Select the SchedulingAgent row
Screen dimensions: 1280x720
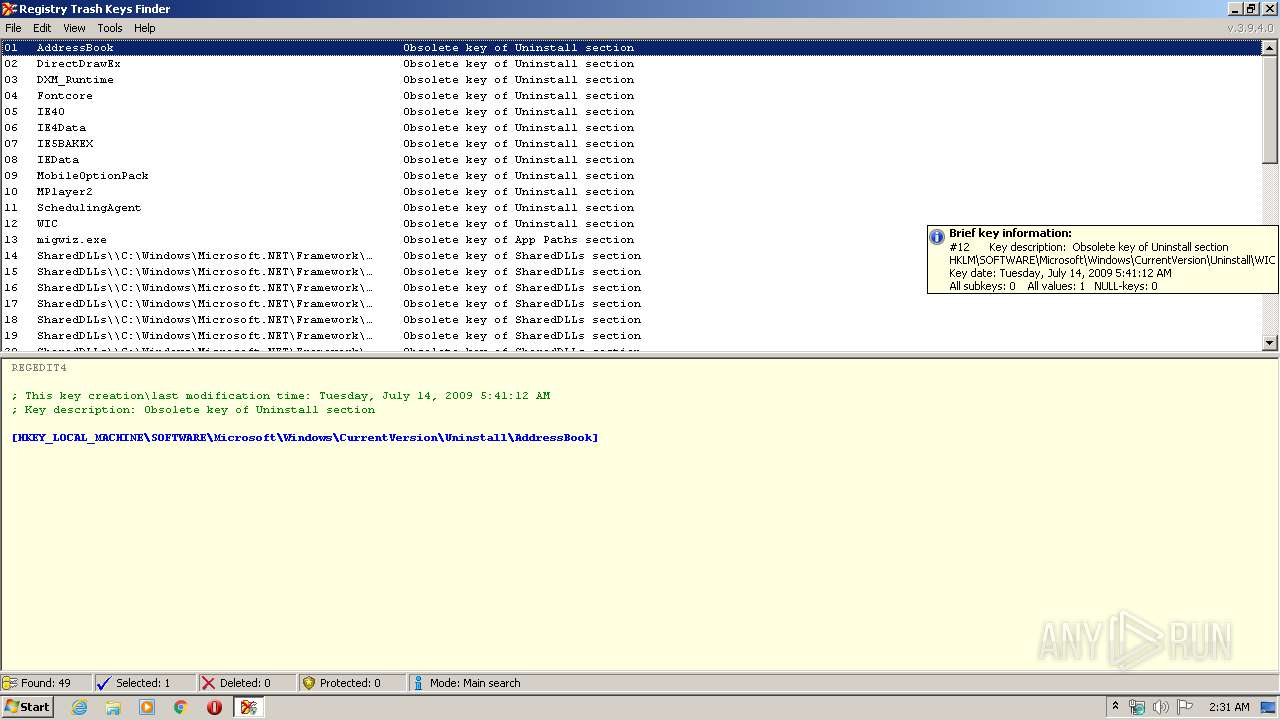(631, 208)
